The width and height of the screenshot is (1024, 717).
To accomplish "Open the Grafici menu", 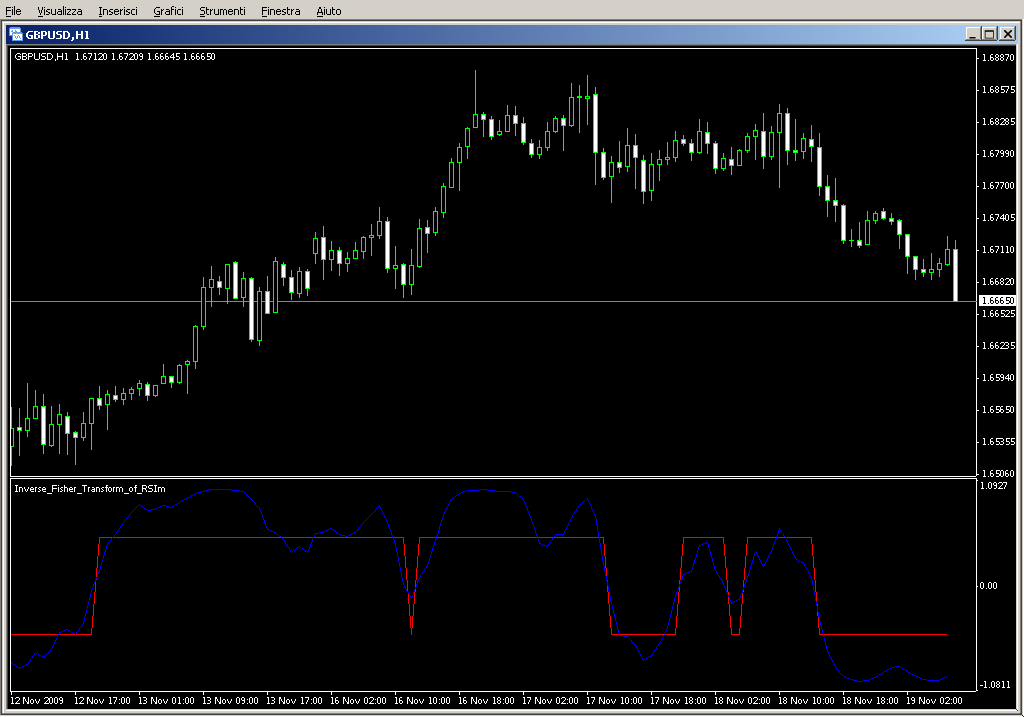I will (x=168, y=11).
